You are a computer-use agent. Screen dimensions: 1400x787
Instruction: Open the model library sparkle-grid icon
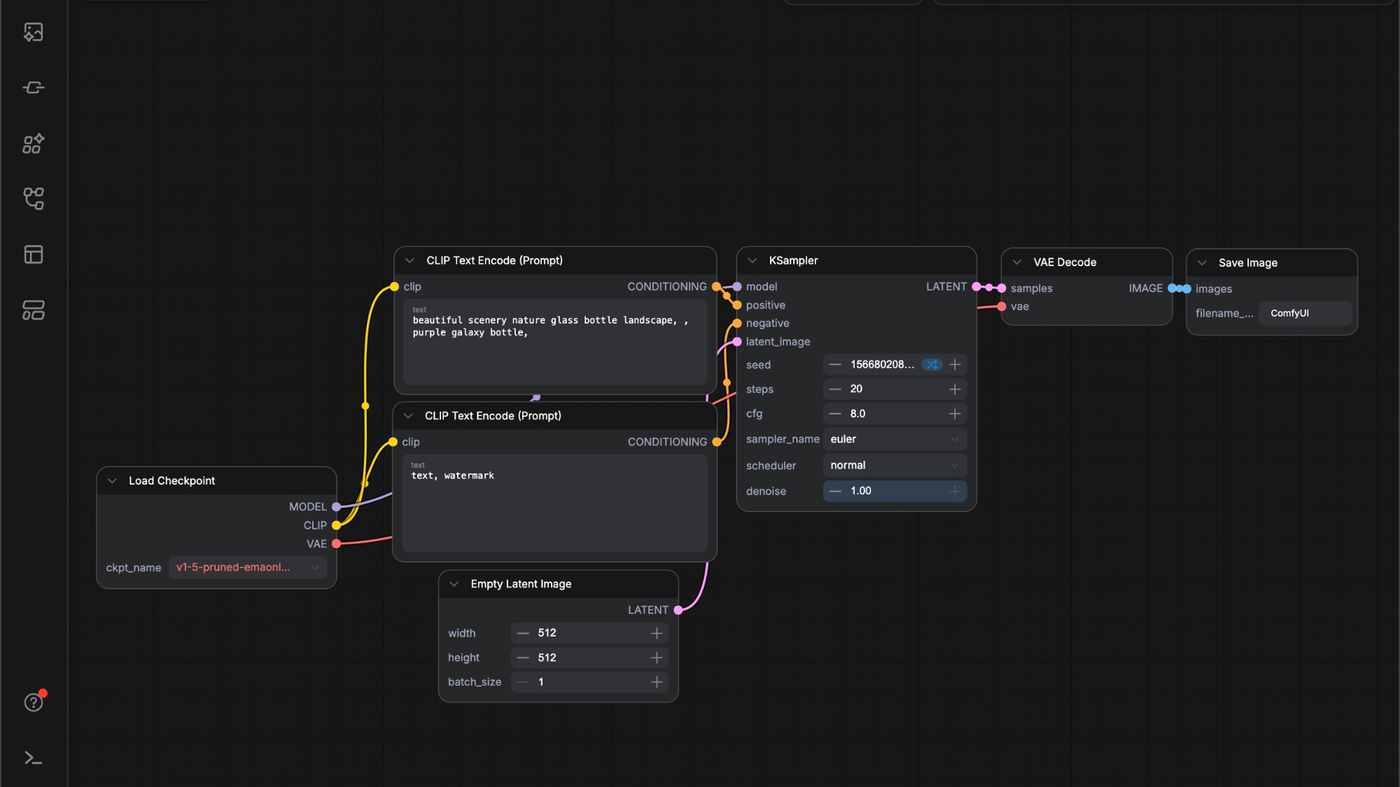(x=33, y=143)
